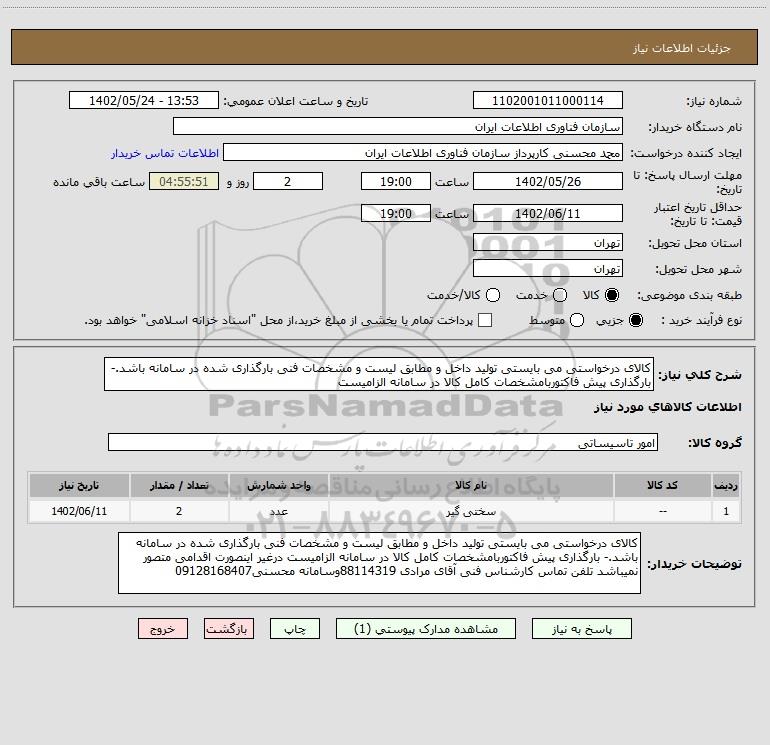770x745 pixels.
Task: Click the deadline hour field beside 1402/05/26
Action: (396, 182)
